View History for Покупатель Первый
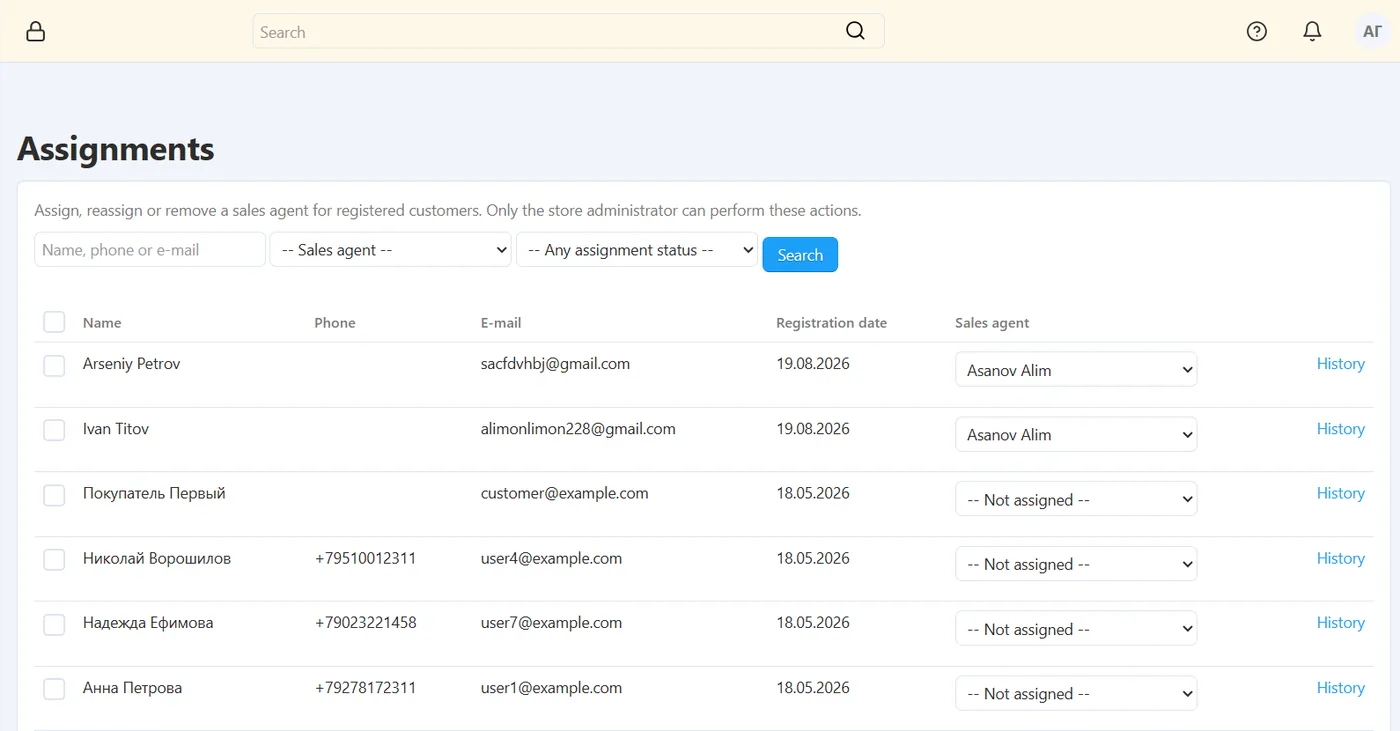The width and height of the screenshot is (1400, 731). 1340,493
